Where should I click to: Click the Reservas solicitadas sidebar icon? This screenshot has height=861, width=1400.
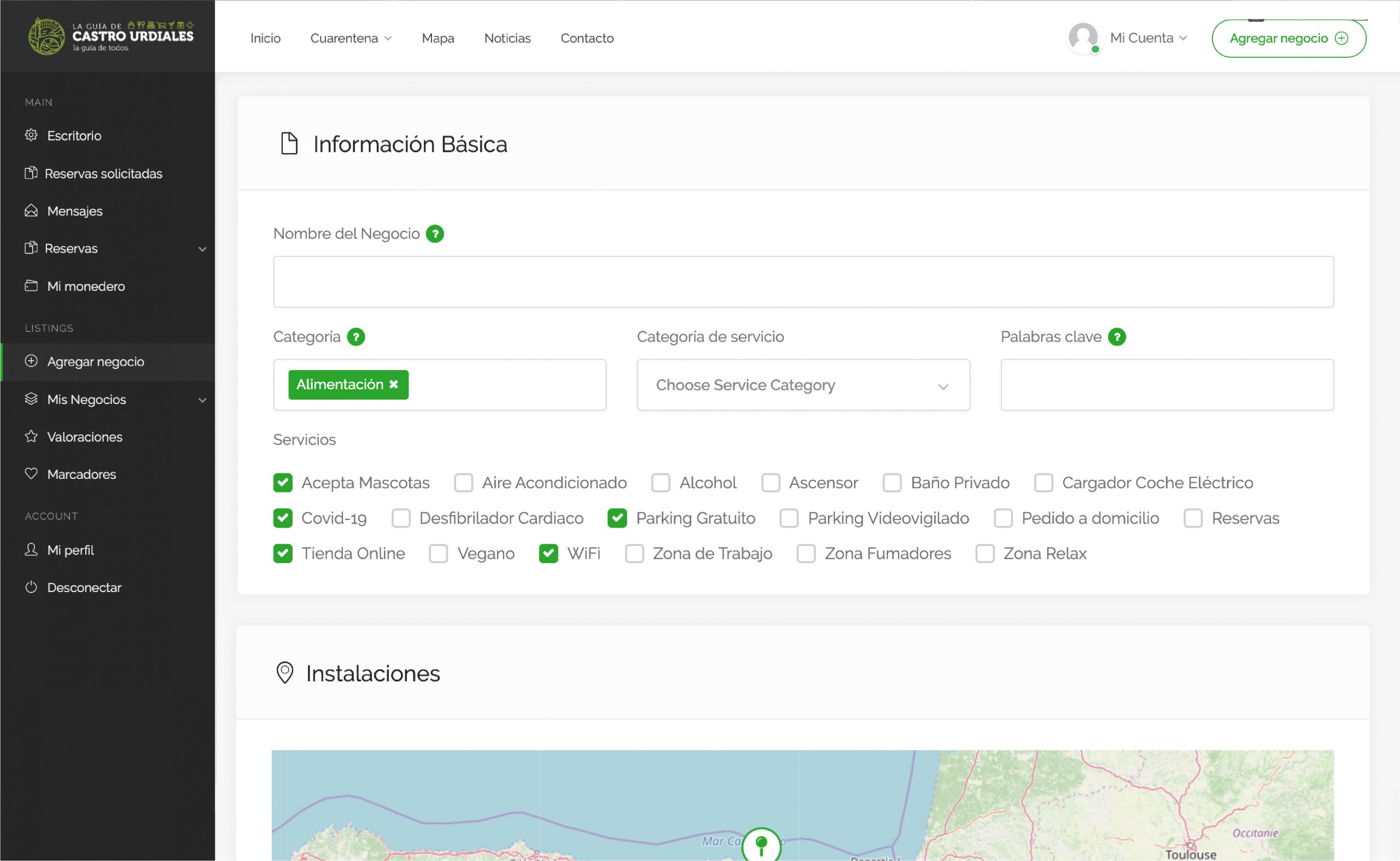pyautogui.click(x=31, y=173)
